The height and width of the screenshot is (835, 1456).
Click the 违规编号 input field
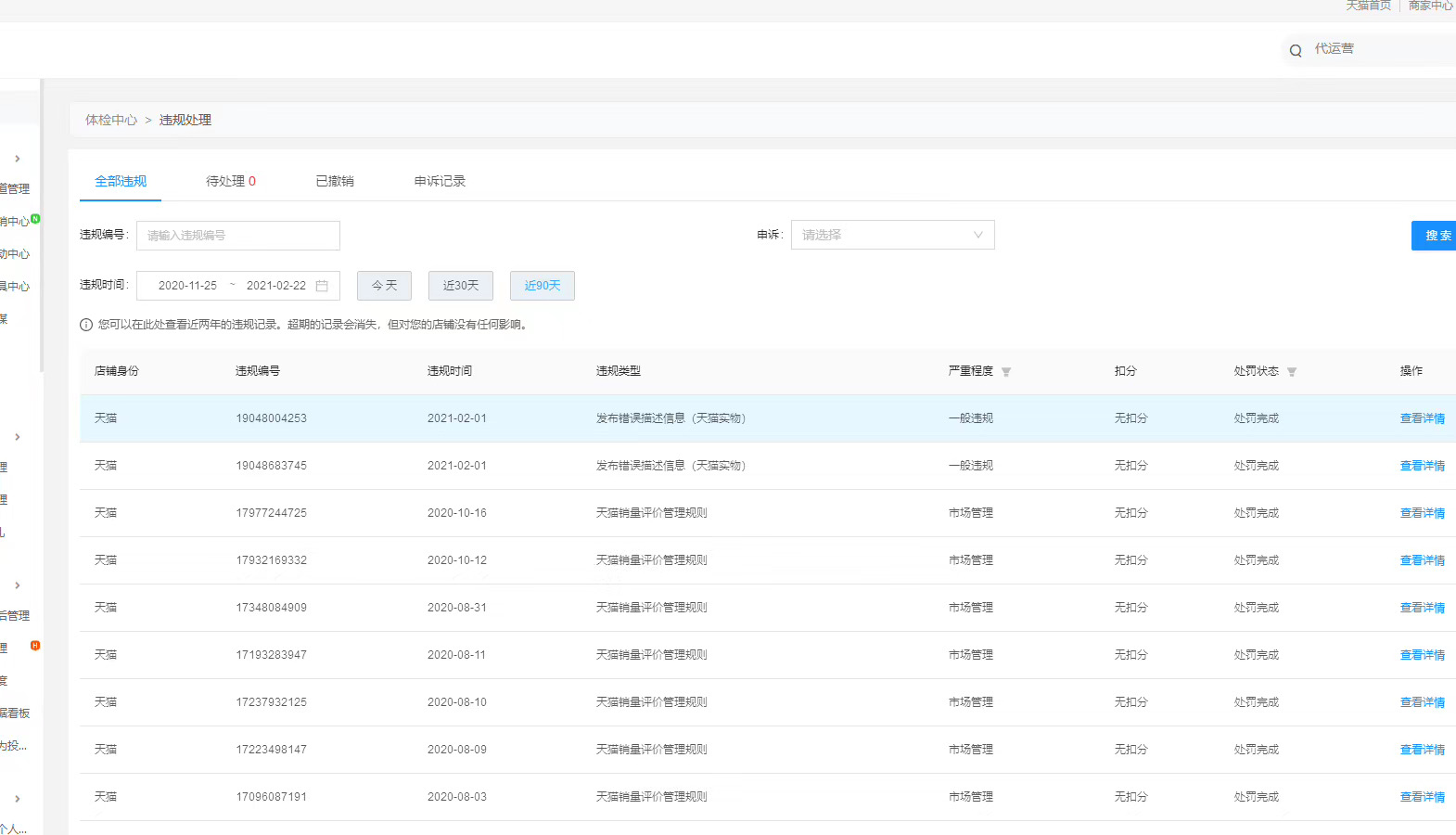tap(238, 236)
